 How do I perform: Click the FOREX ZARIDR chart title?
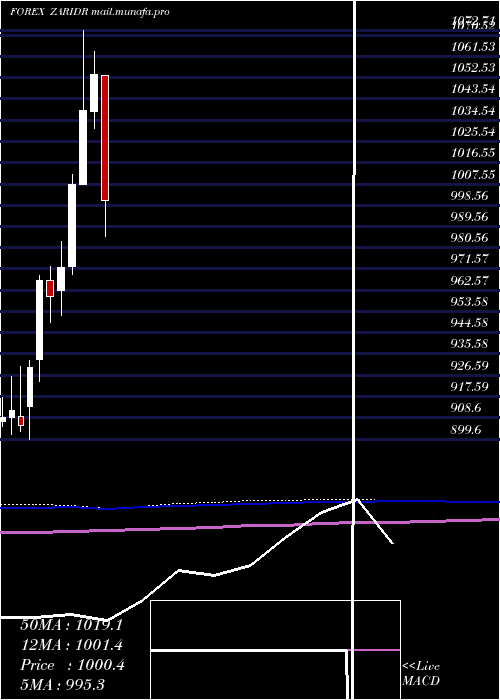pyautogui.click(x=49, y=12)
